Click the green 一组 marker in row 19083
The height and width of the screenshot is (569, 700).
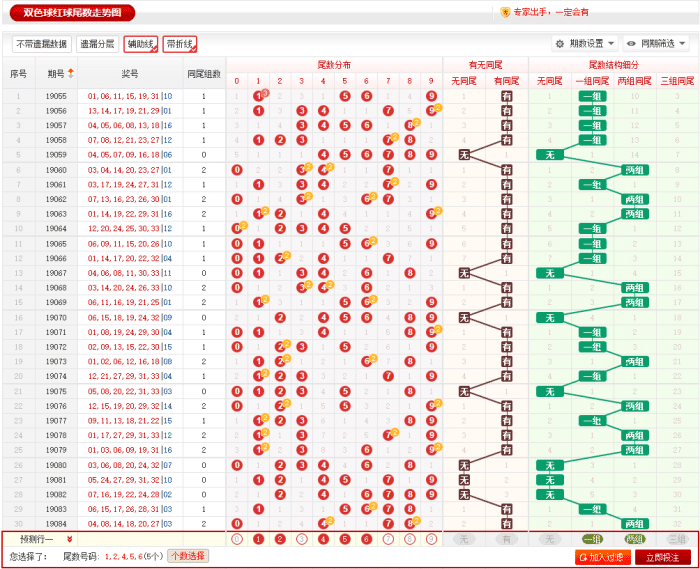(x=592, y=509)
